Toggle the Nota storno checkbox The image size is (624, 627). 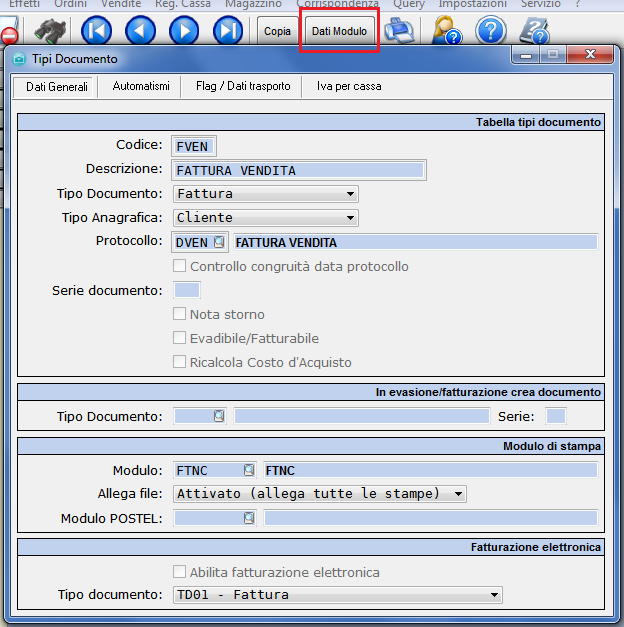(x=180, y=315)
